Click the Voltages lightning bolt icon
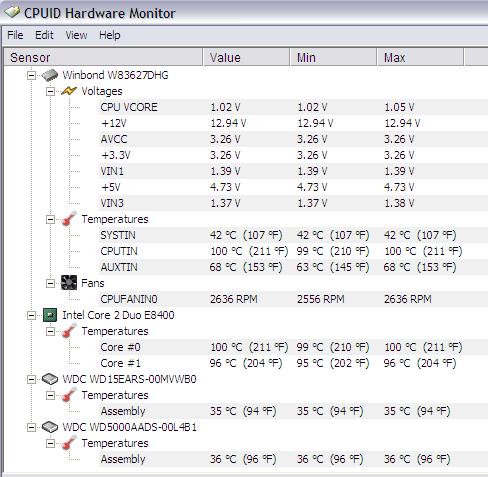The width and height of the screenshot is (488, 477). click(69, 91)
